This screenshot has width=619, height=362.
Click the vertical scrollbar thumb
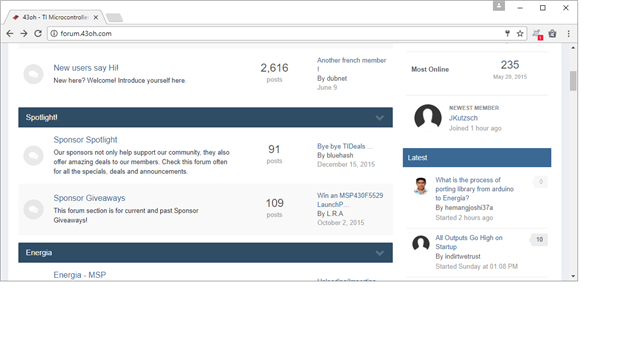click(573, 81)
